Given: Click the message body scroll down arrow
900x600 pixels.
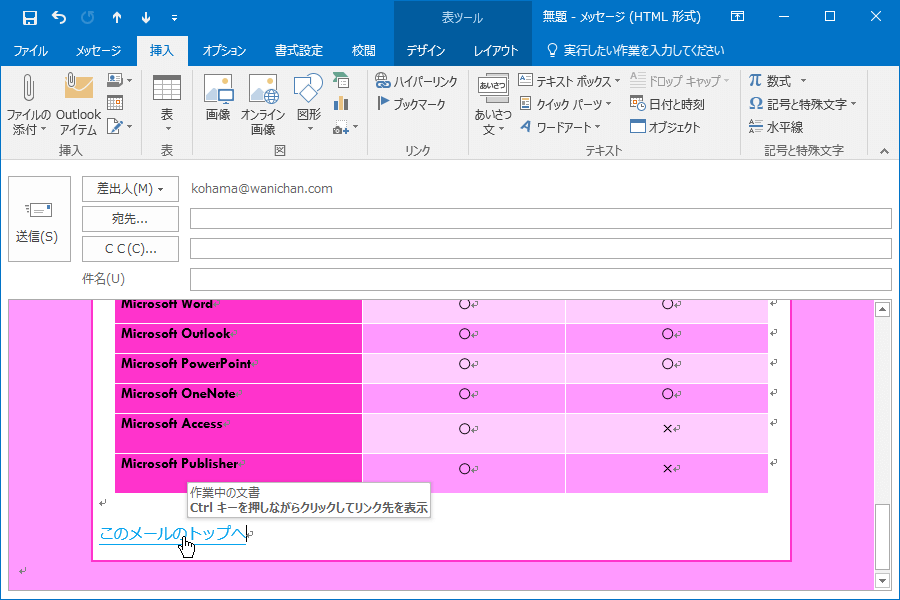Looking at the screenshot, I should 882,580.
